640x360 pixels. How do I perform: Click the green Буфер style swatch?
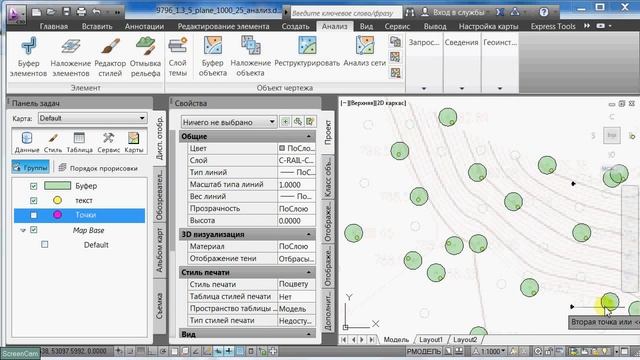click(x=57, y=186)
